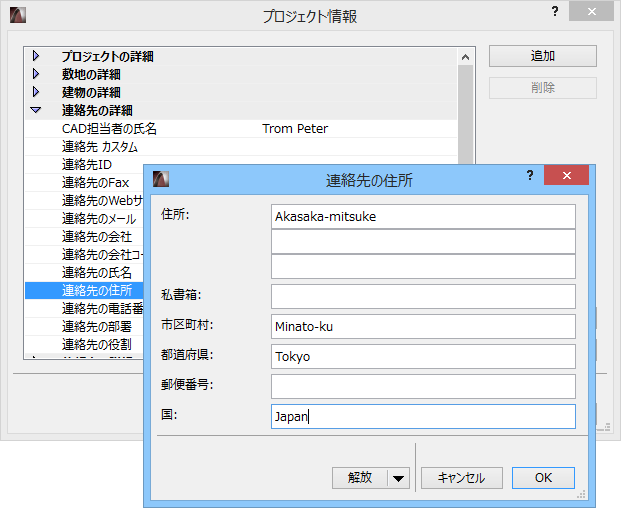
Task: Select 連絡先のメール row
Action: click(84, 219)
